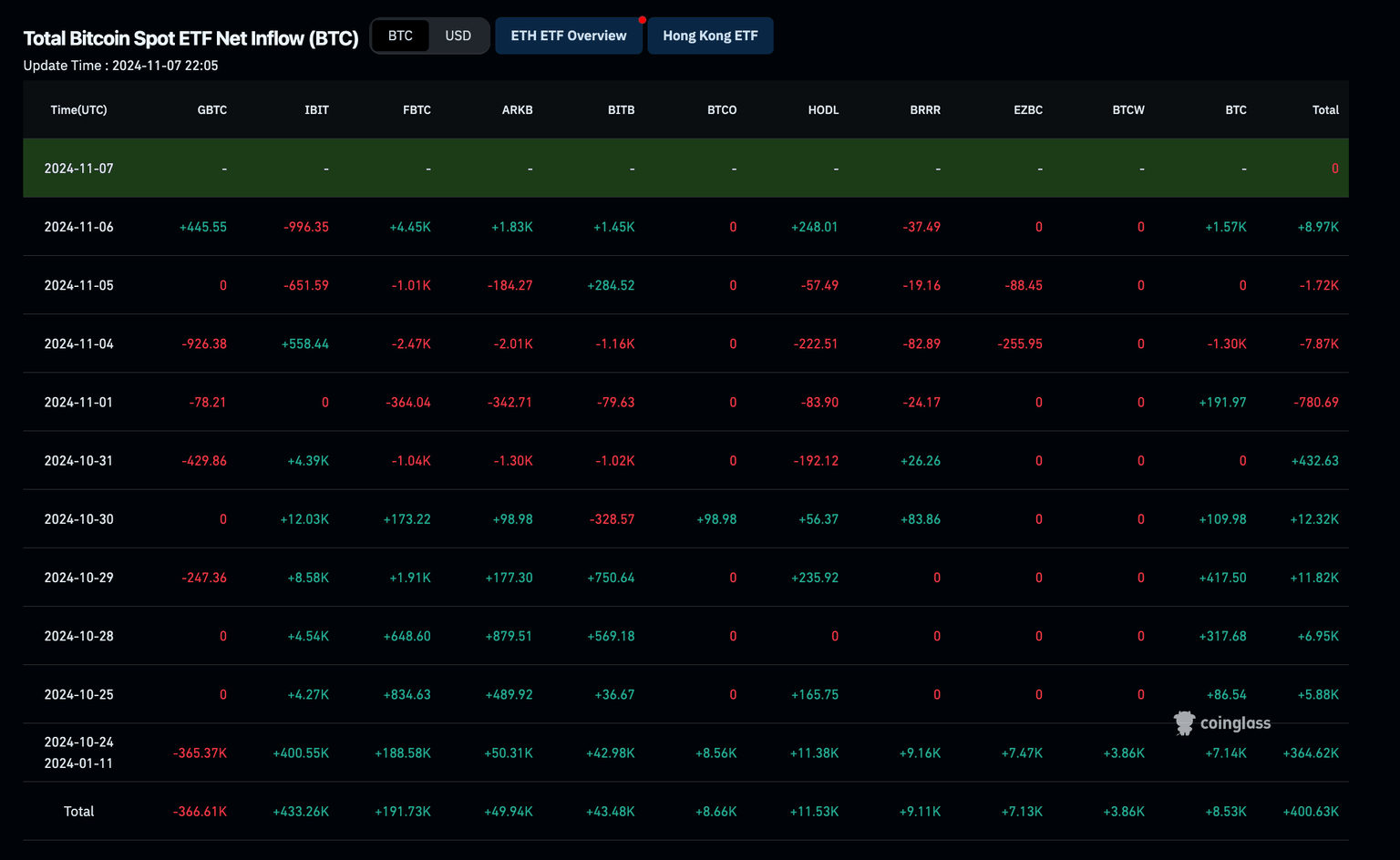Click the BRRR column header
Screen dimensions: 1400x860
[x=924, y=110]
